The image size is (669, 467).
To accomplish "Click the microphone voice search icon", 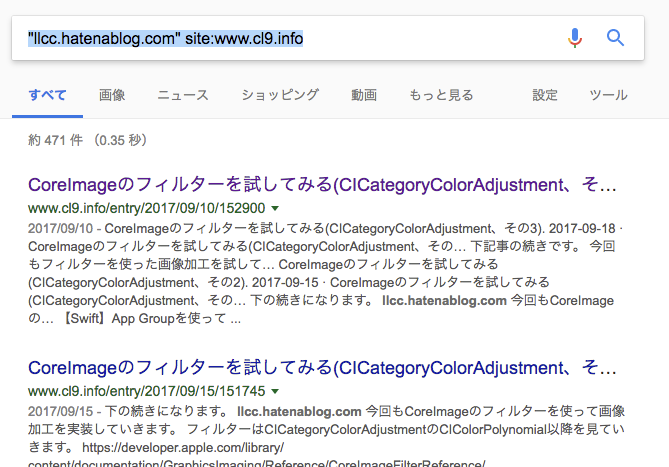I will [575, 38].
